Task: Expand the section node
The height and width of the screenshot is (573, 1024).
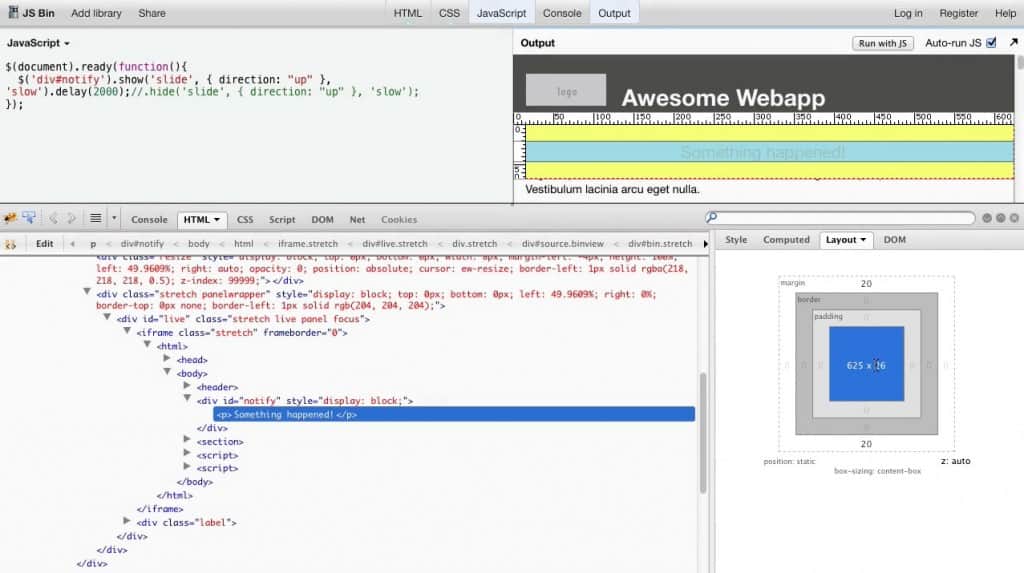Action: click(187, 440)
